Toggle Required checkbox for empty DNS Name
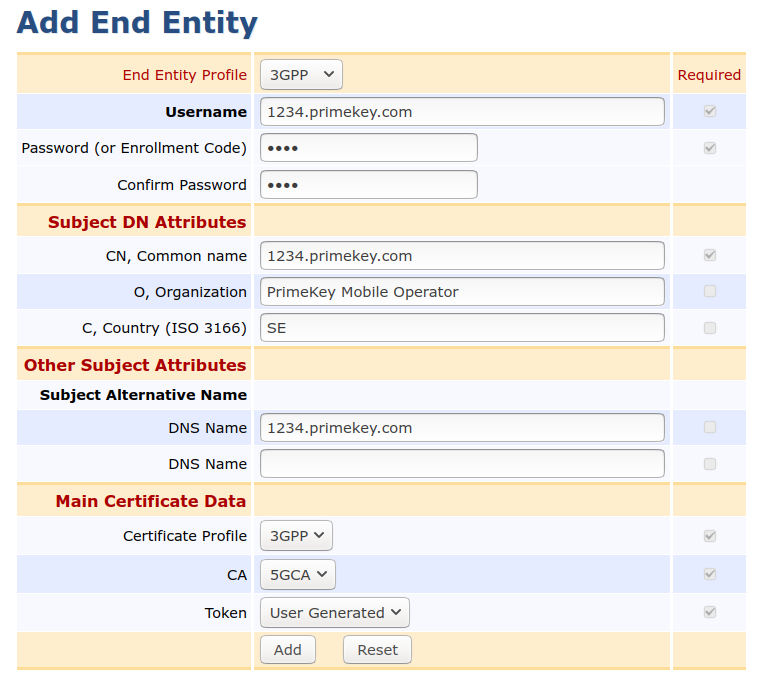767x686 pixels. pos(710,464)
